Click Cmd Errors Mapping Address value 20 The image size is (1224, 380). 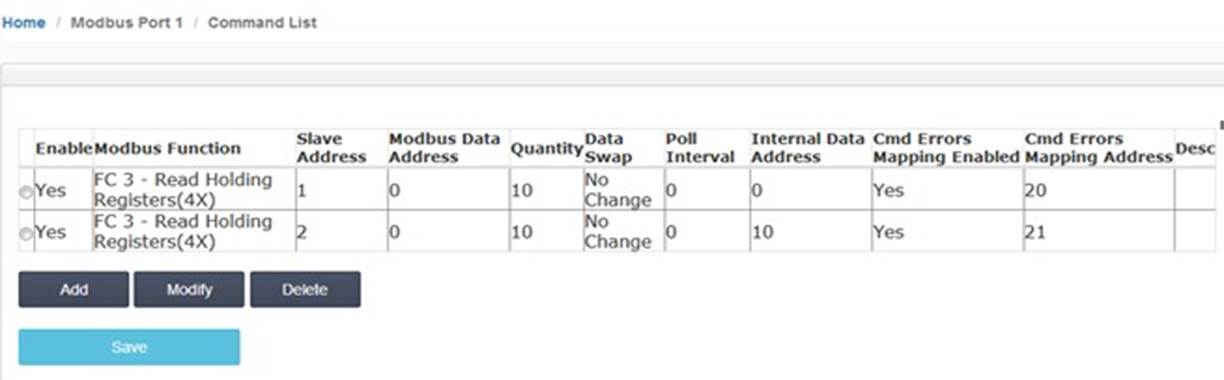click(x=1035, y=190)
